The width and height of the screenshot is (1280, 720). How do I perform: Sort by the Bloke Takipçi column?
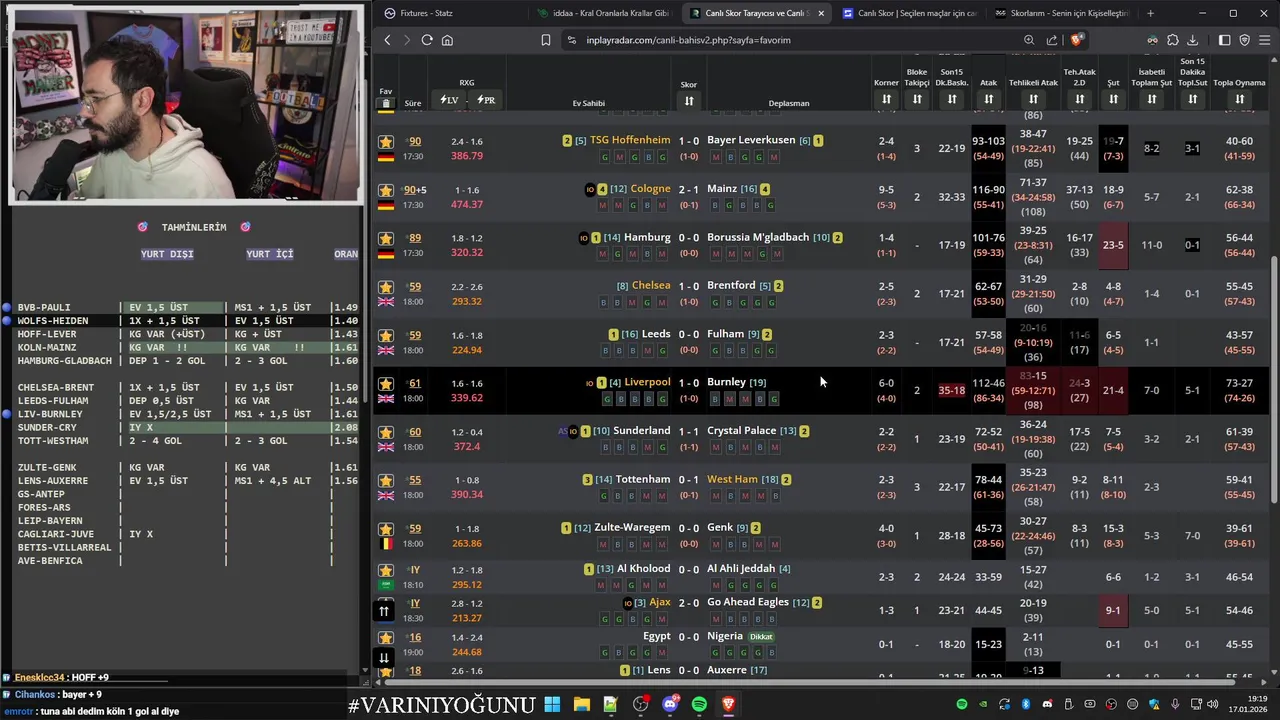[917, 99]
